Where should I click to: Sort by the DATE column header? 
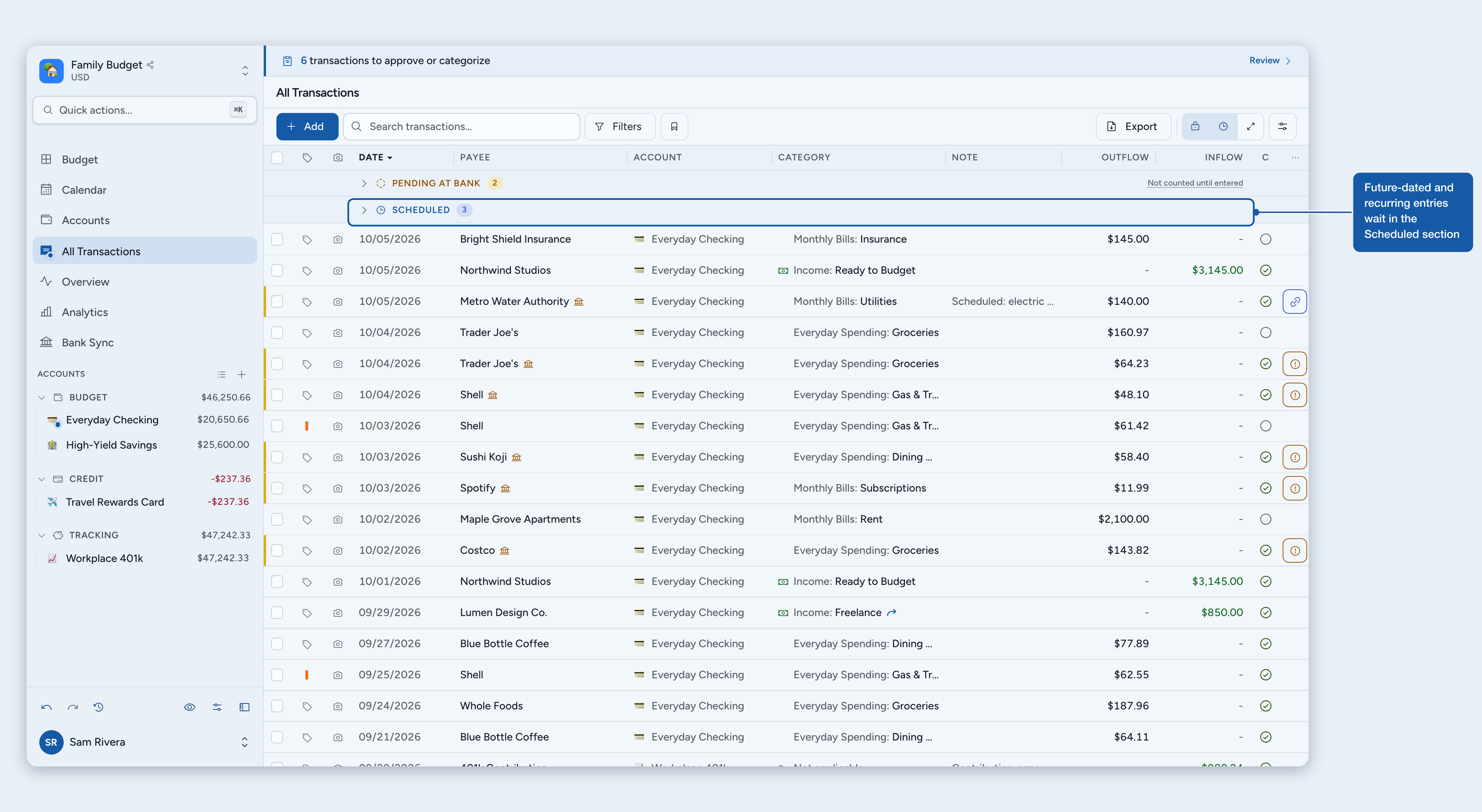pos(375,157)
